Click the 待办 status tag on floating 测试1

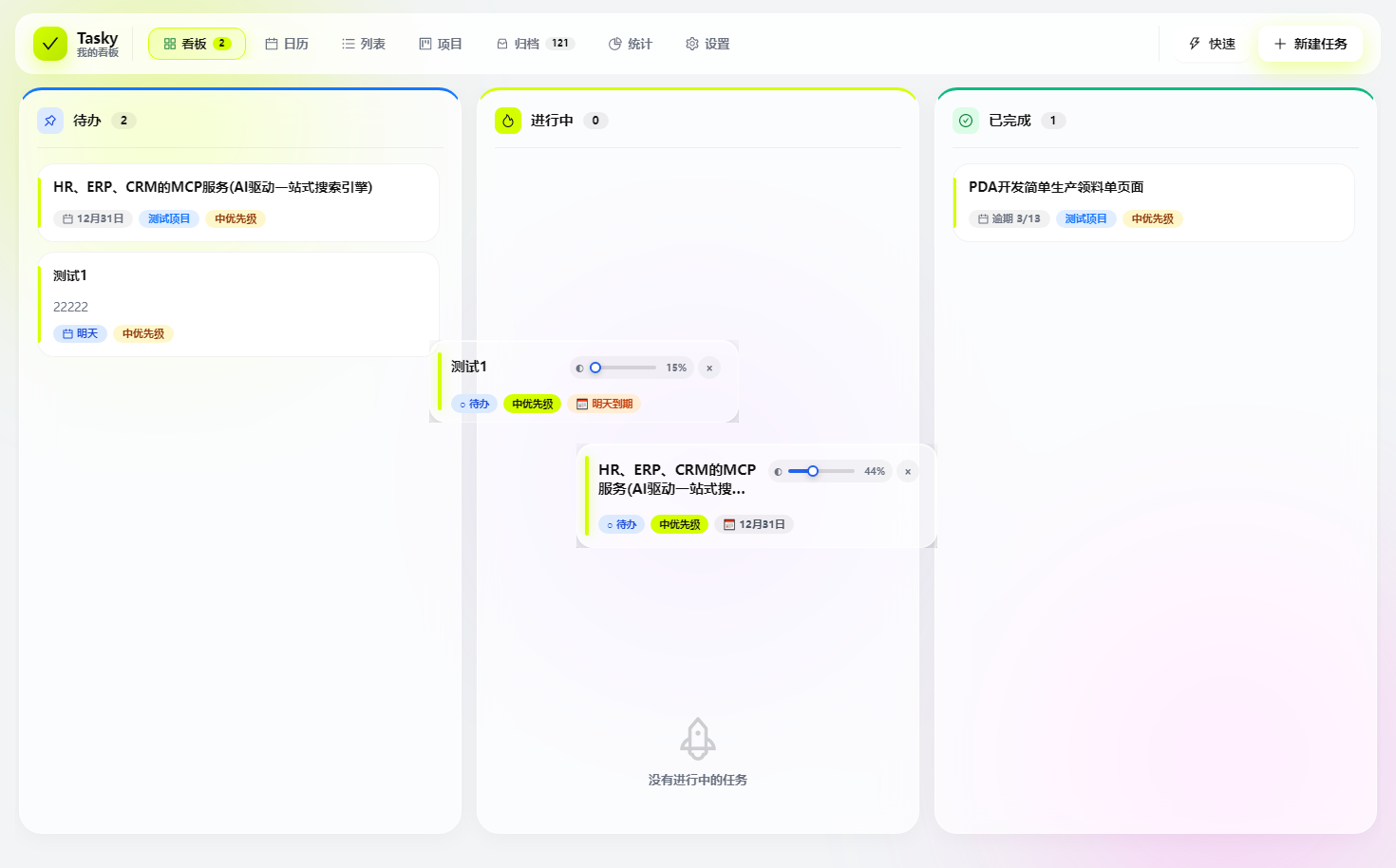(x=474, y=404)
